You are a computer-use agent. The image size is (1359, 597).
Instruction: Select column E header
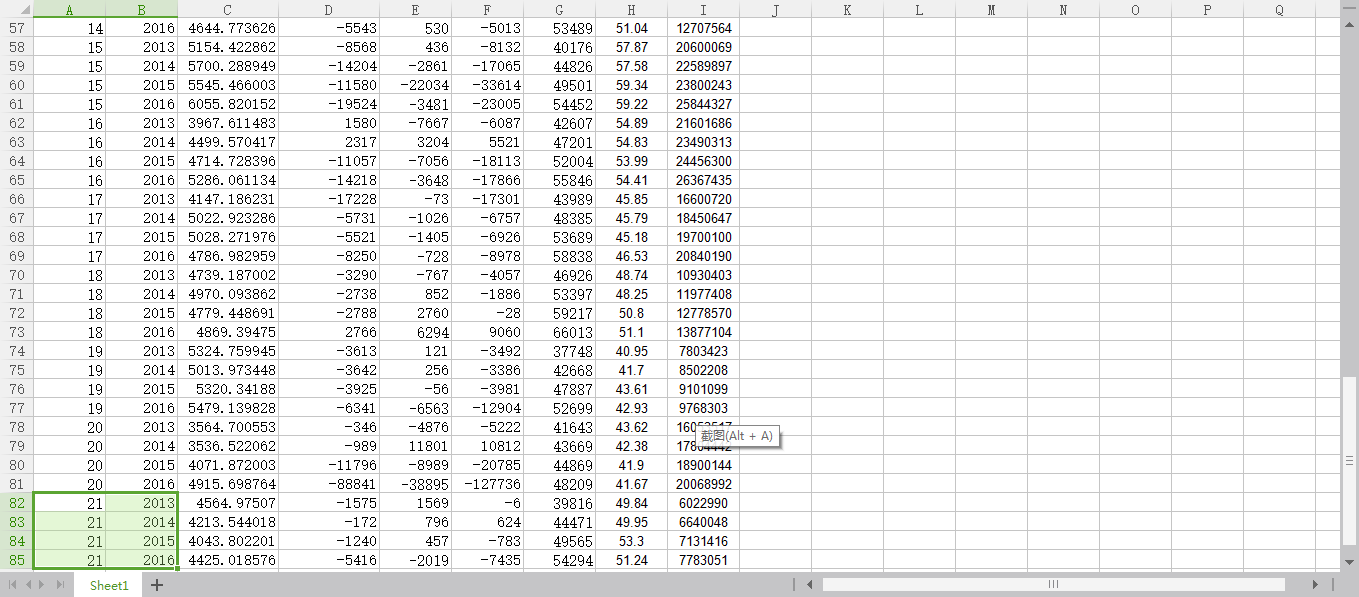pos(415,10)
